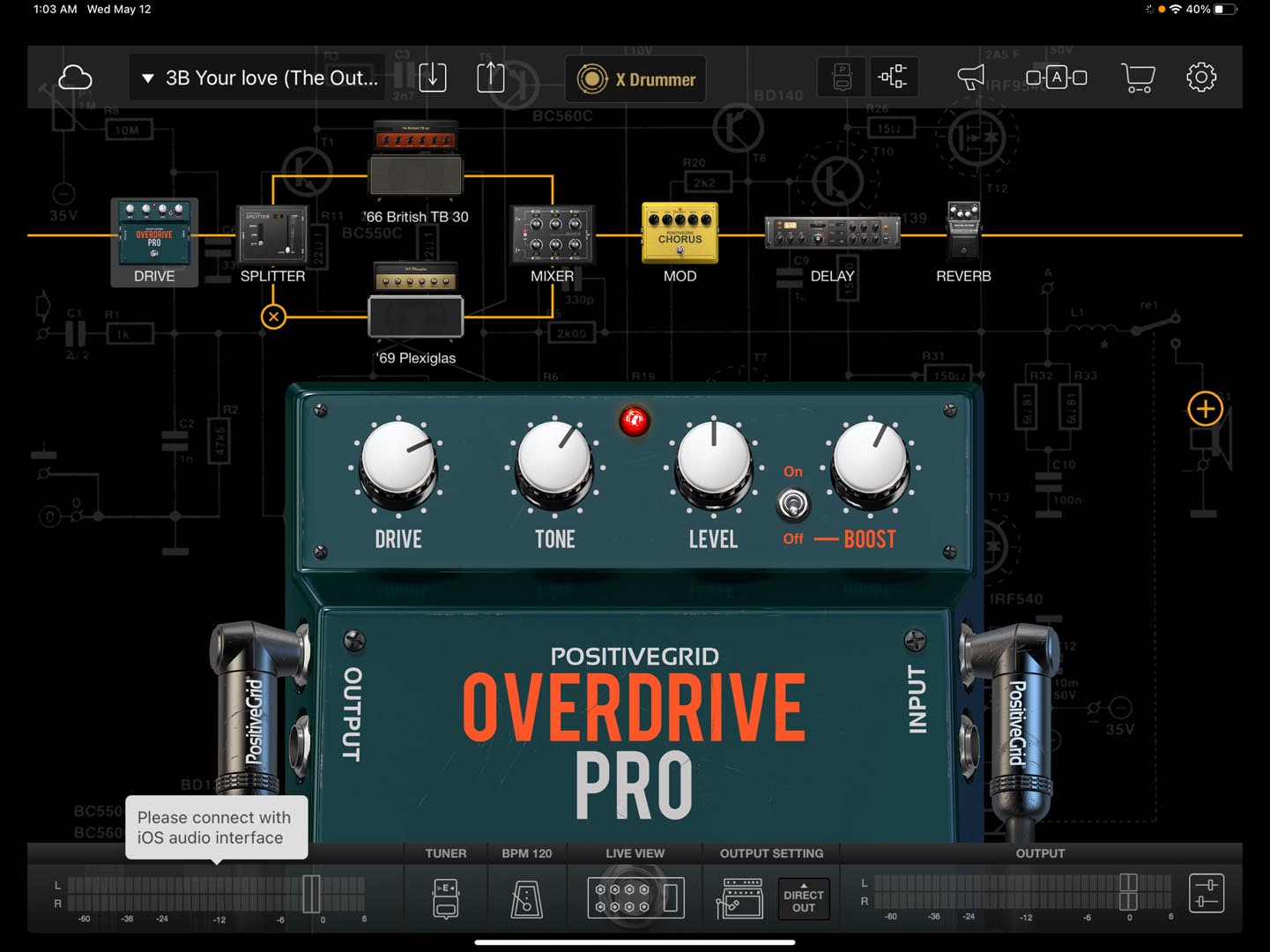Open LIVE VIEW pedalboard icon
1270x952 pixels.
pyautogui.click(x=635, y=898)
